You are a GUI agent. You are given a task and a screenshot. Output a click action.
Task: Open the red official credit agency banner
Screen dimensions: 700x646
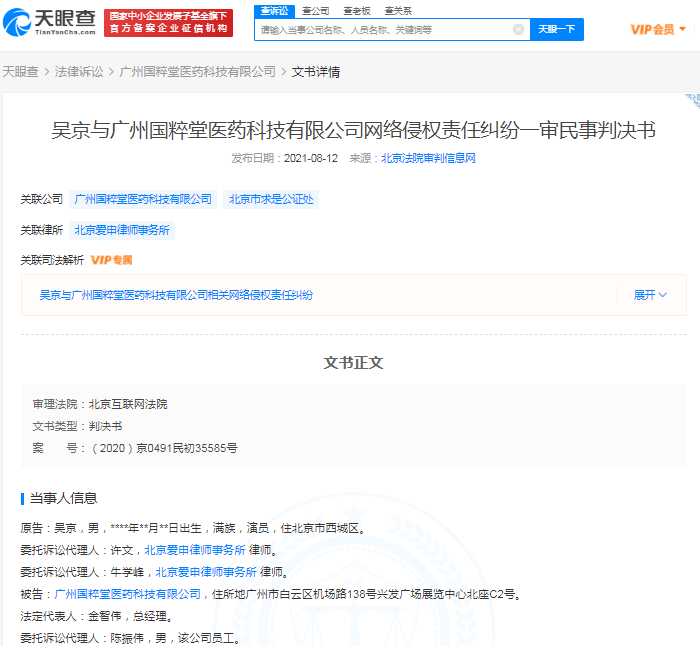point(168,23)
